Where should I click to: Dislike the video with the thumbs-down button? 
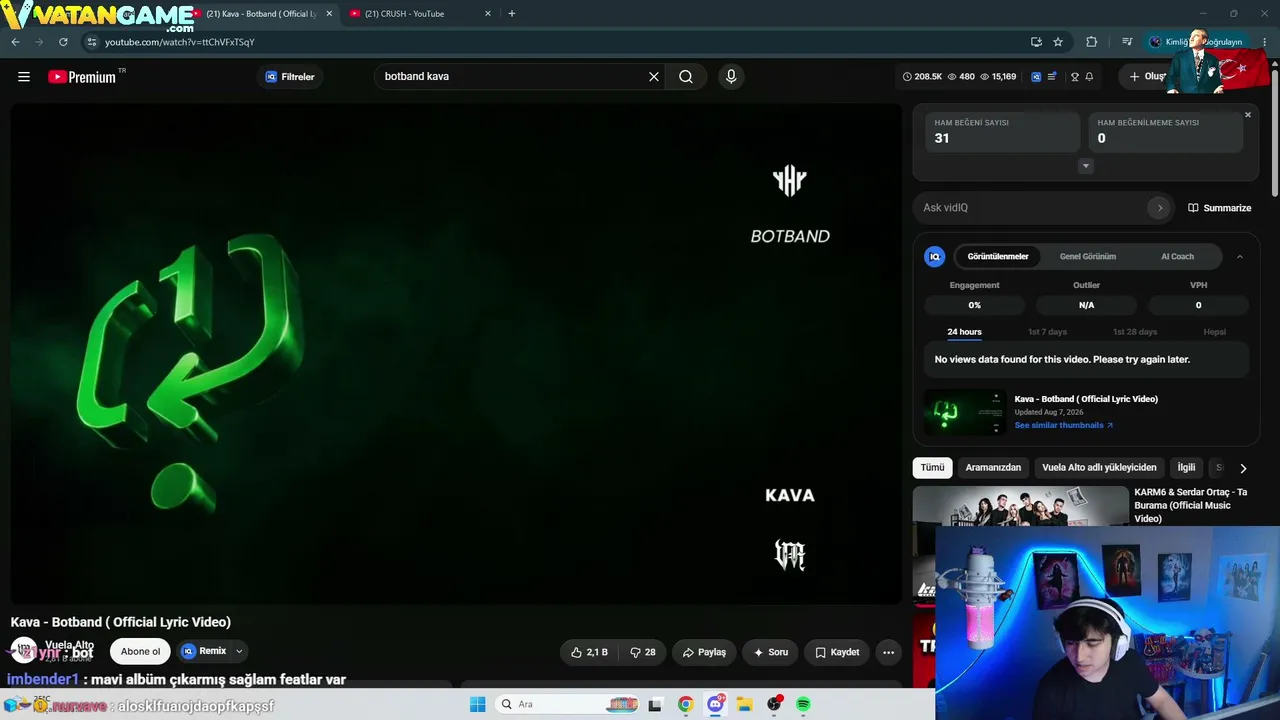pos(643,652)
